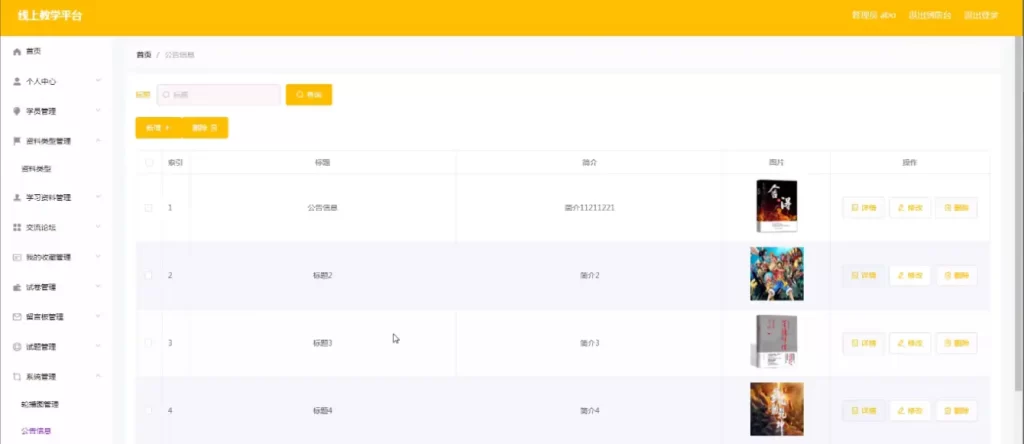This screenshot has height=444, width=1024.
Task: Click the 查询 search button
Action: 308,94
